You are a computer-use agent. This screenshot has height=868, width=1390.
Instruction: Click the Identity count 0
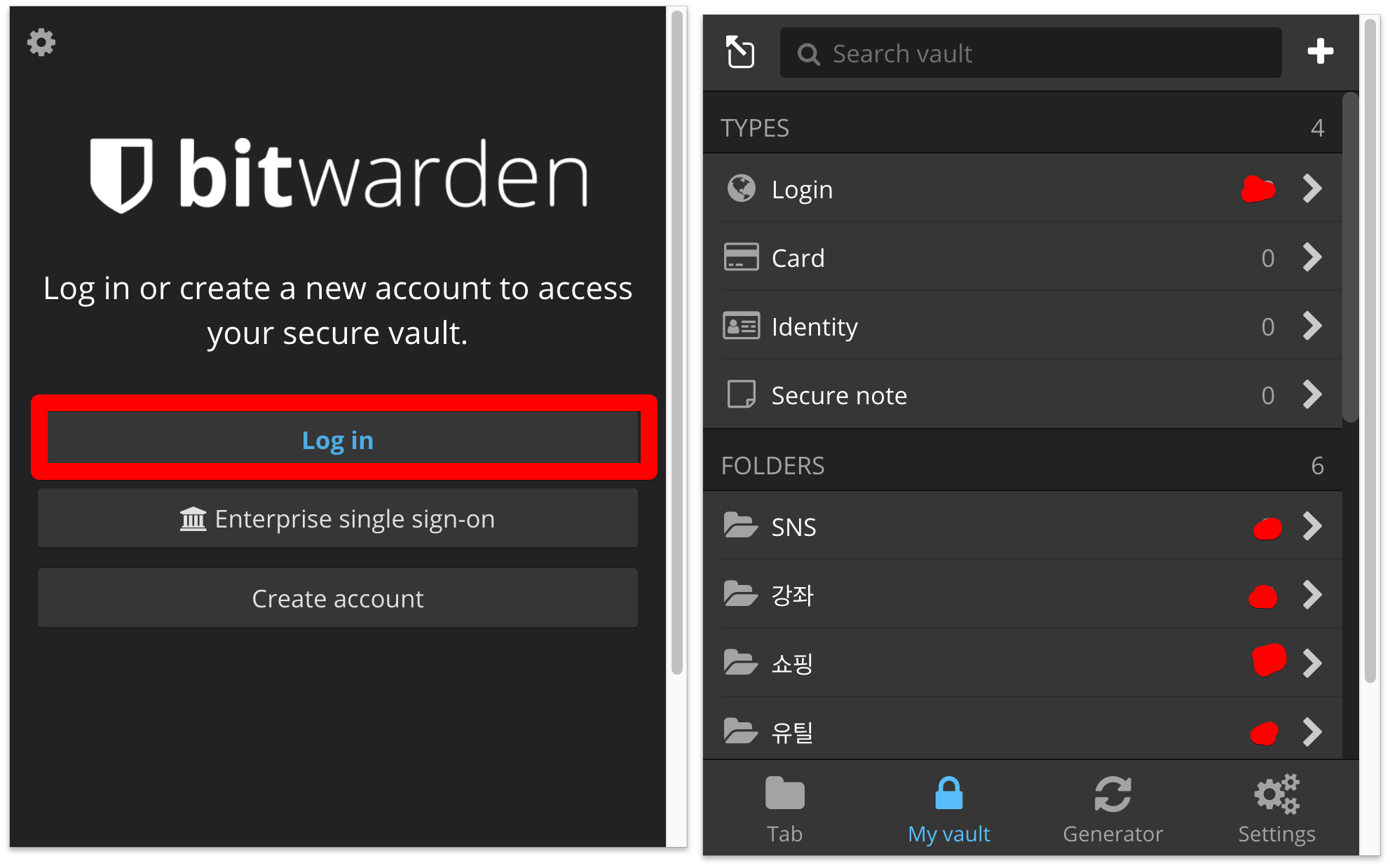point(1267,327)
